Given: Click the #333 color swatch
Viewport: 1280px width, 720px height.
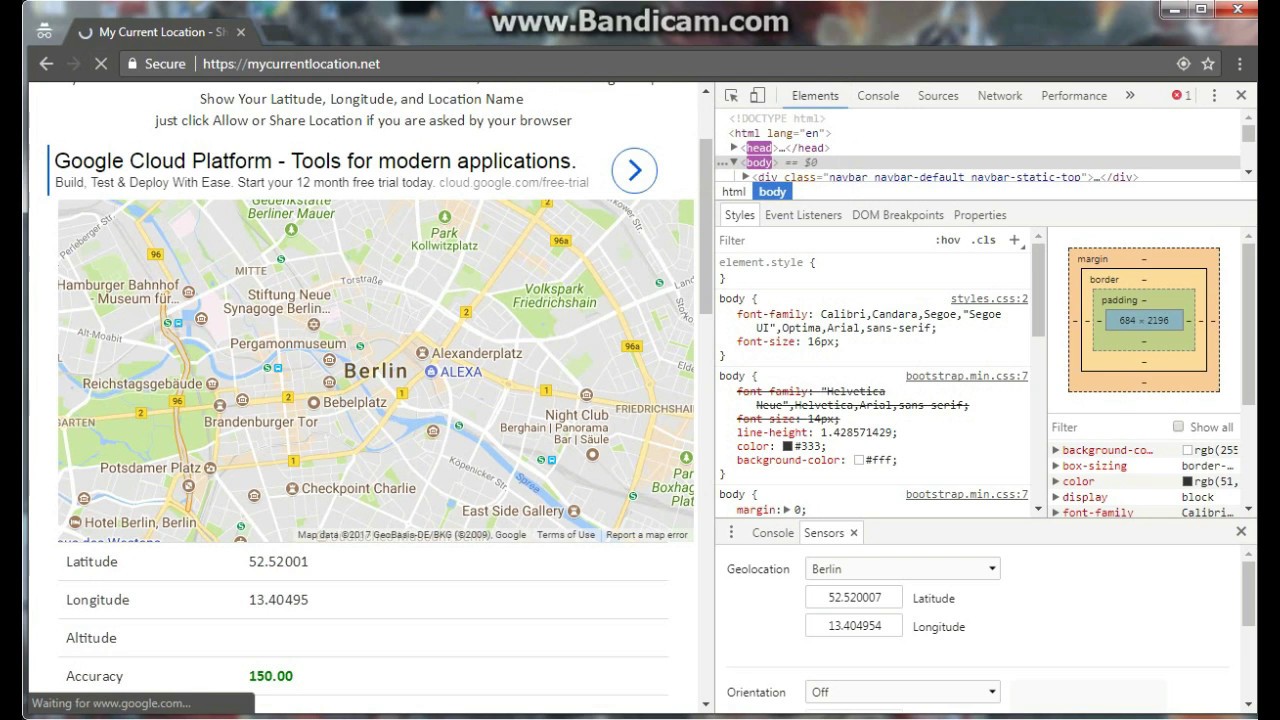Looking at the screenshot, I should 788,447.
